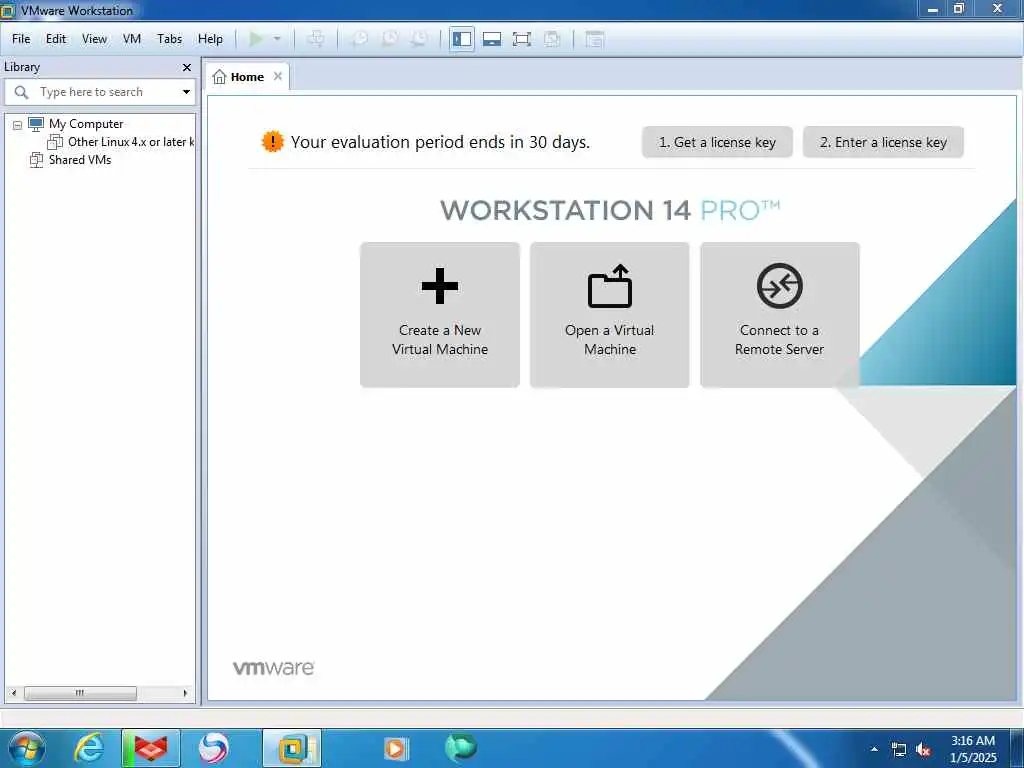Viewport: 1024px width, 768px height.
Task: Open the VM menu
Action: click(132, 39)
